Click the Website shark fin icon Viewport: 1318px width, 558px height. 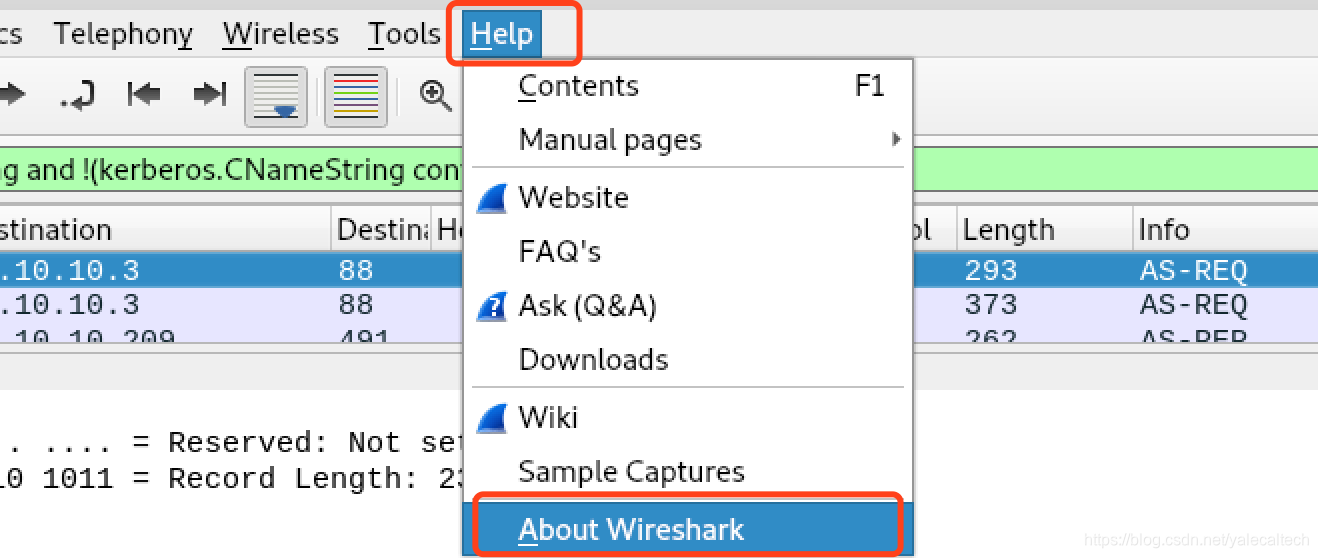tap(492, 198)
